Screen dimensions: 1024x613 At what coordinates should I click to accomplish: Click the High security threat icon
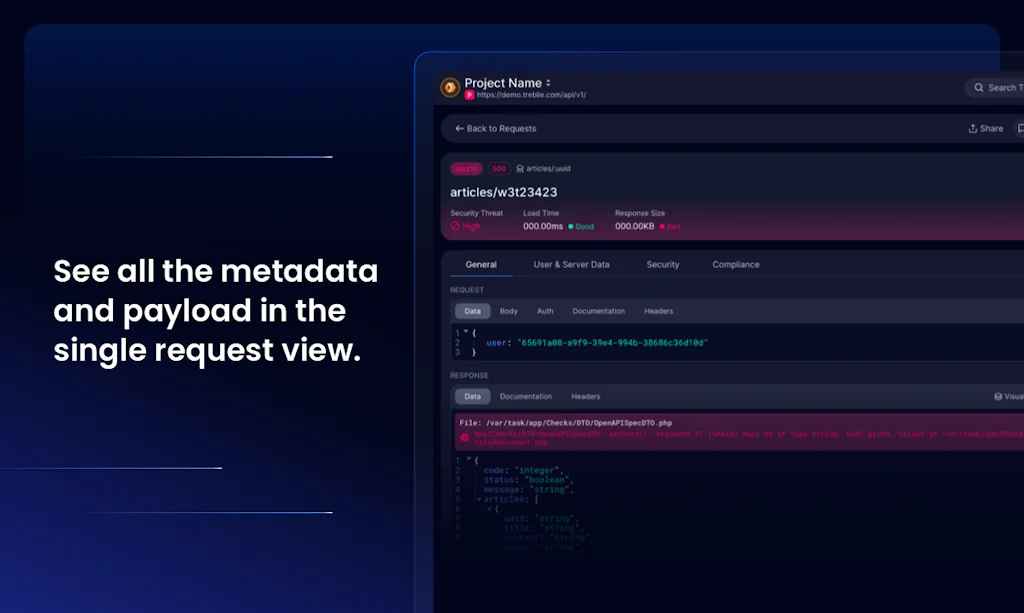coord(455,226)
